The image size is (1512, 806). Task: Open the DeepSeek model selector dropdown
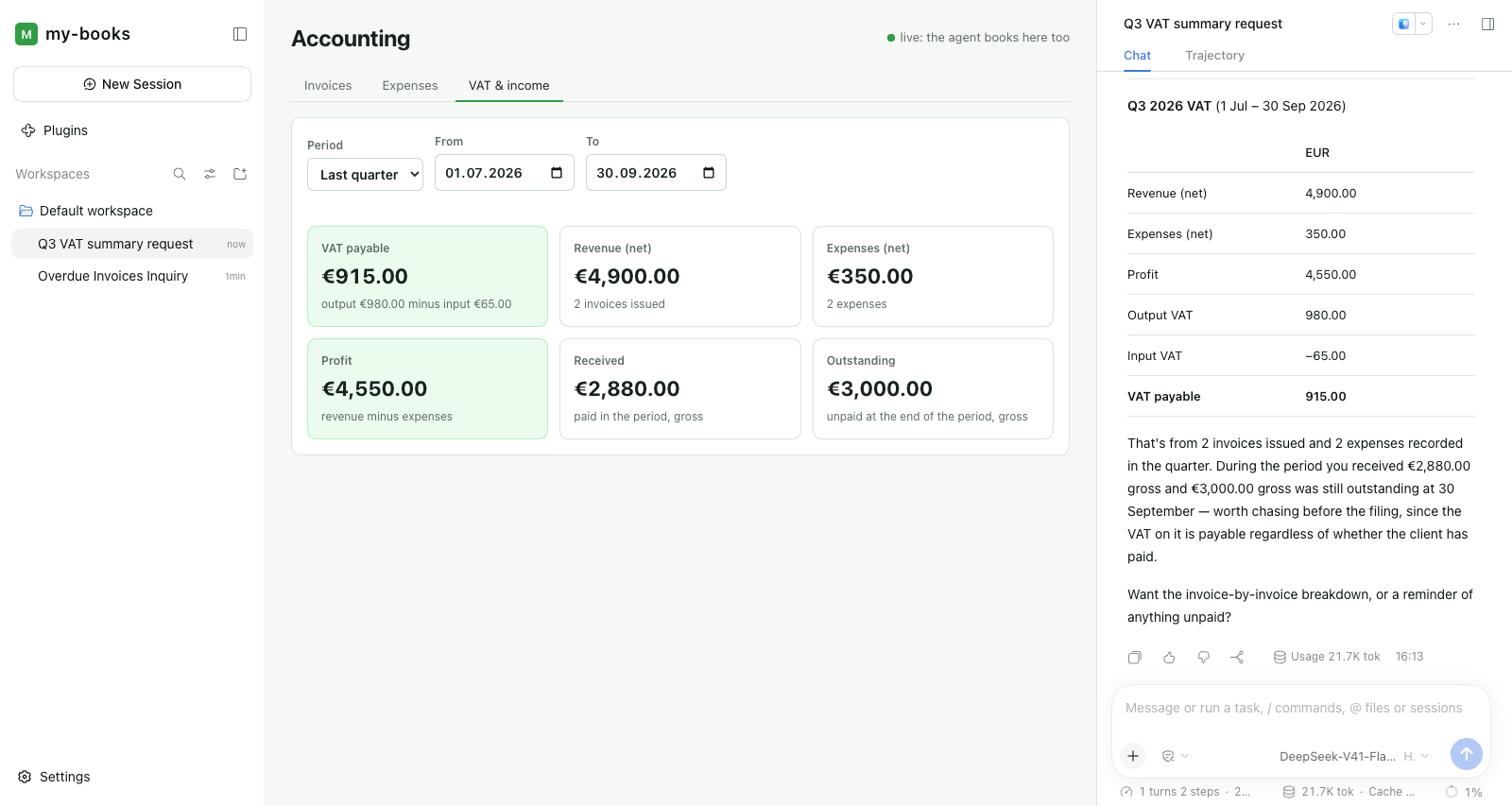pyautogui.click(x=1354, y=756)
